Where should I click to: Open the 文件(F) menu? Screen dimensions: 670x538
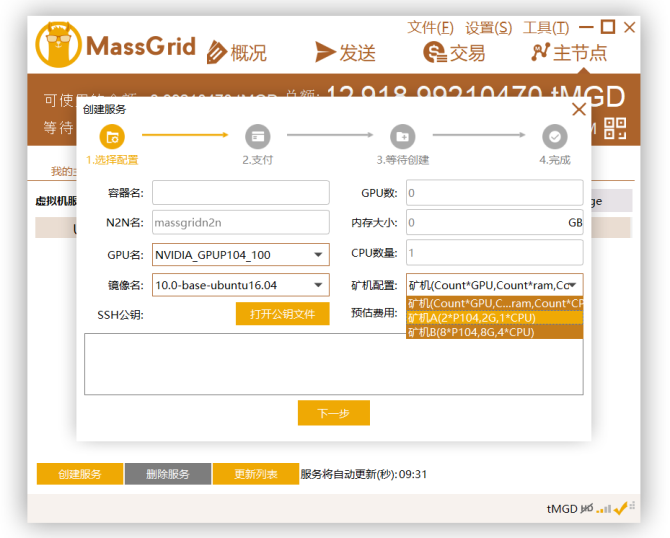(430, 27)
